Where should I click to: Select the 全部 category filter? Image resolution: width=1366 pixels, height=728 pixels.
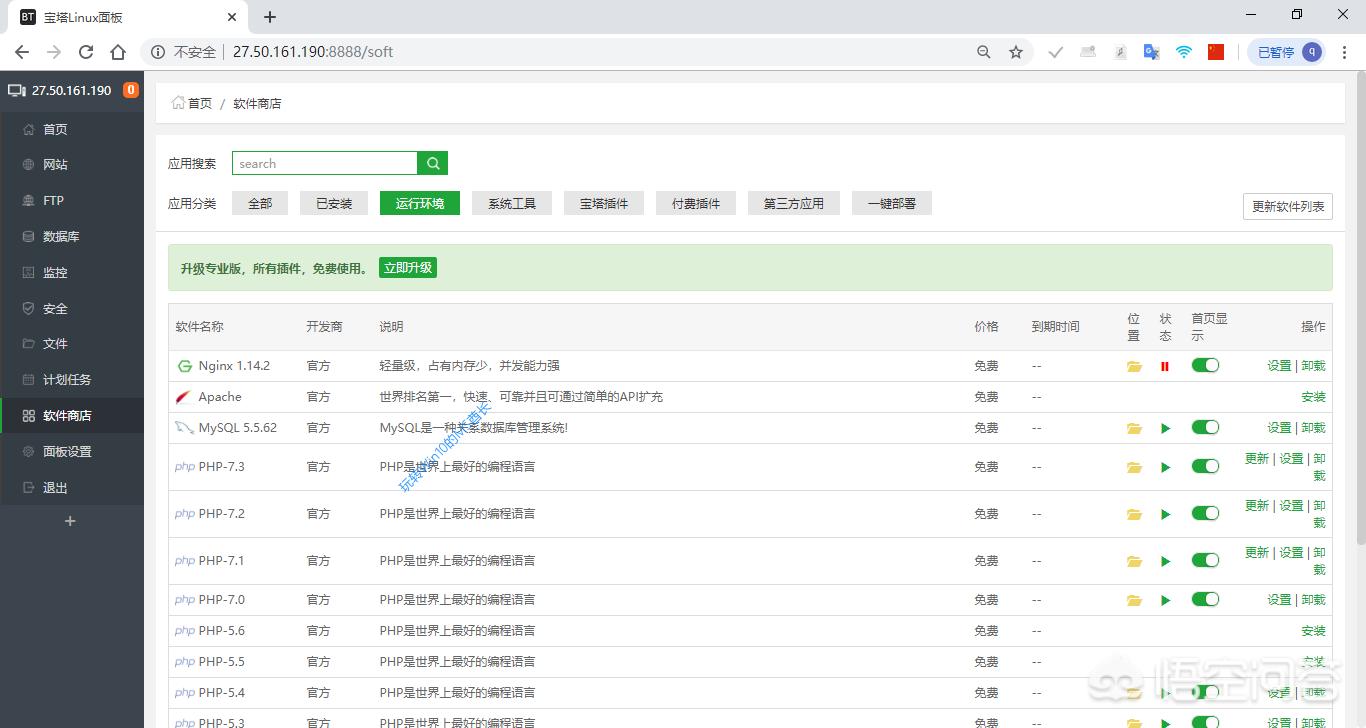coord(260,203)
